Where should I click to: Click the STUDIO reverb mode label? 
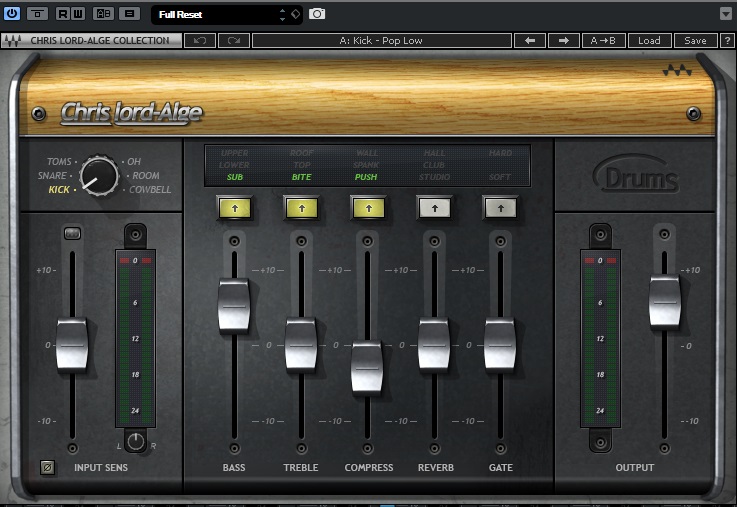[x=434, y=177]
